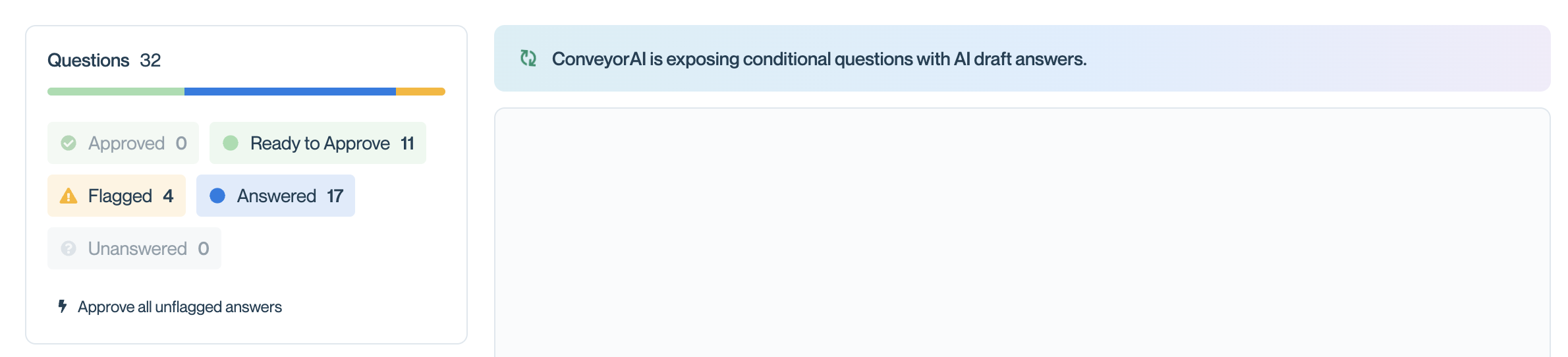Click the green progress bar segment
The image size is (1568, 357).
[116, 92]
